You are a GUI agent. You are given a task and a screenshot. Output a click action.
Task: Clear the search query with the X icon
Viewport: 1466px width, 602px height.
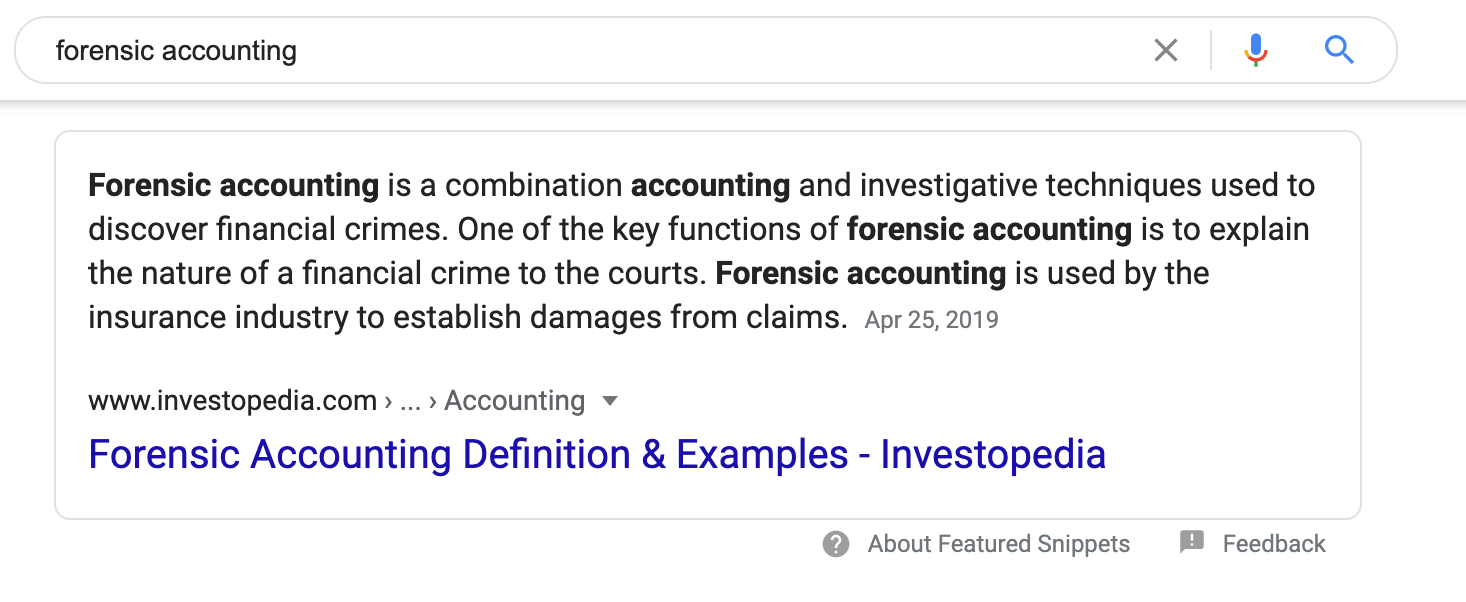[x=1166, y=50]
